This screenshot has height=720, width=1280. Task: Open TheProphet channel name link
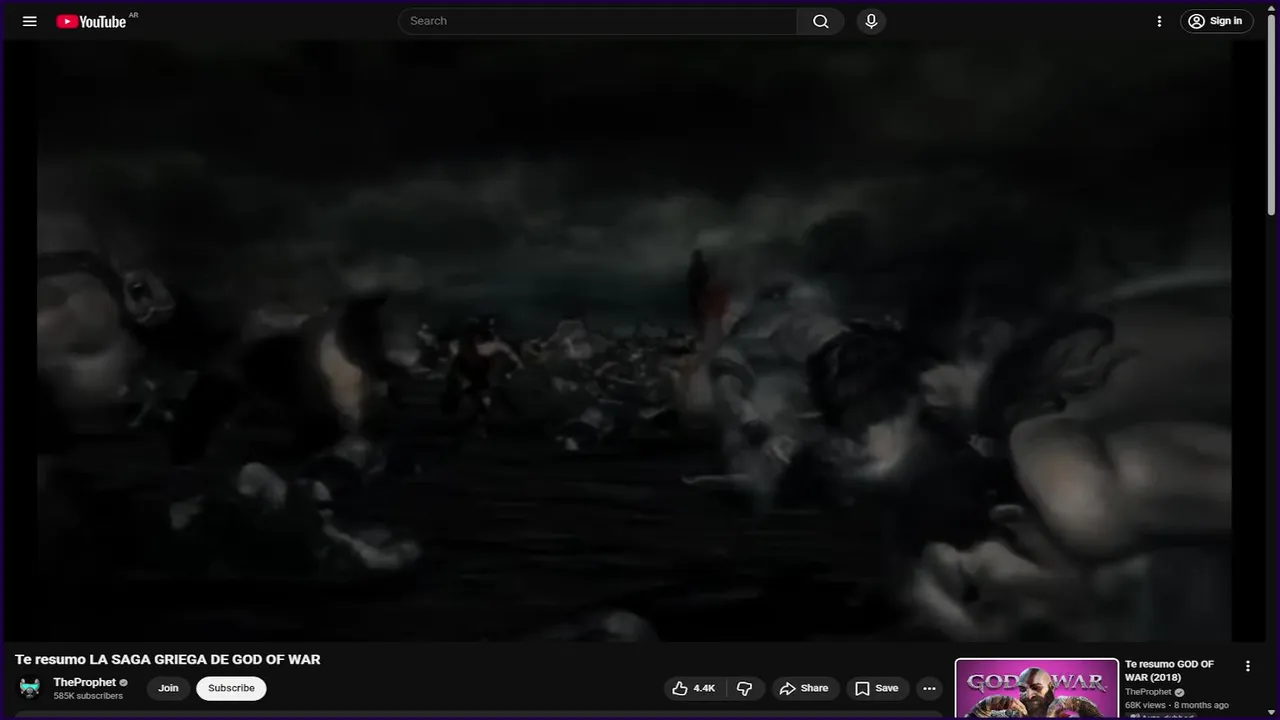[85, 683]
